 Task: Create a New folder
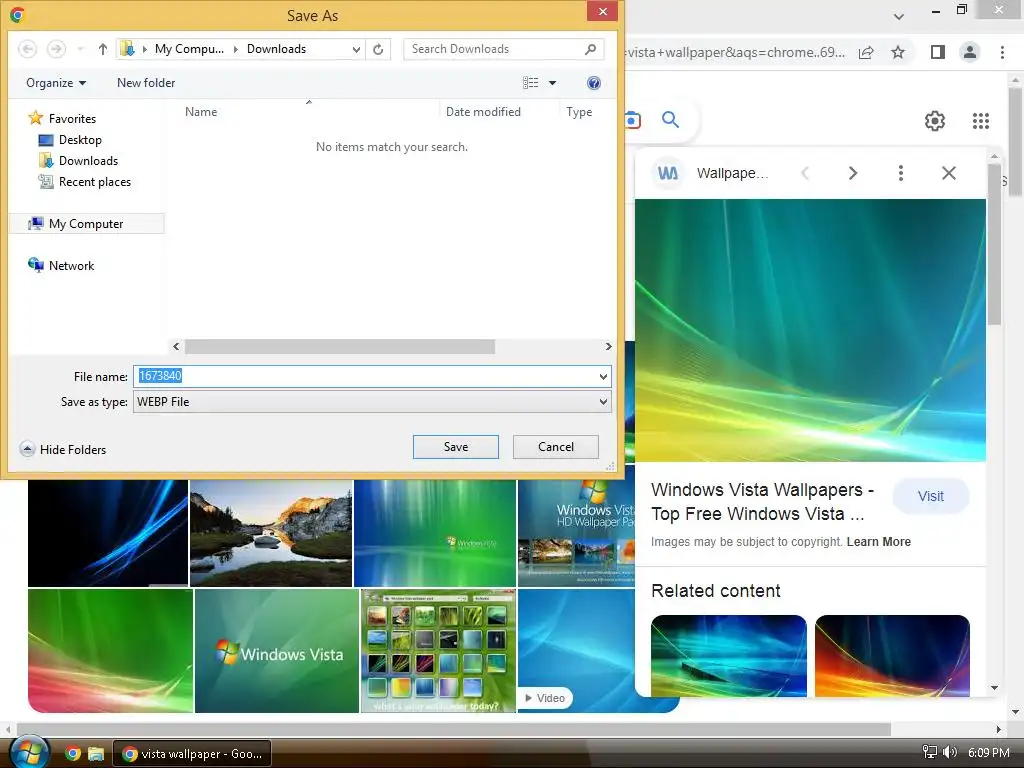point(146,83)
